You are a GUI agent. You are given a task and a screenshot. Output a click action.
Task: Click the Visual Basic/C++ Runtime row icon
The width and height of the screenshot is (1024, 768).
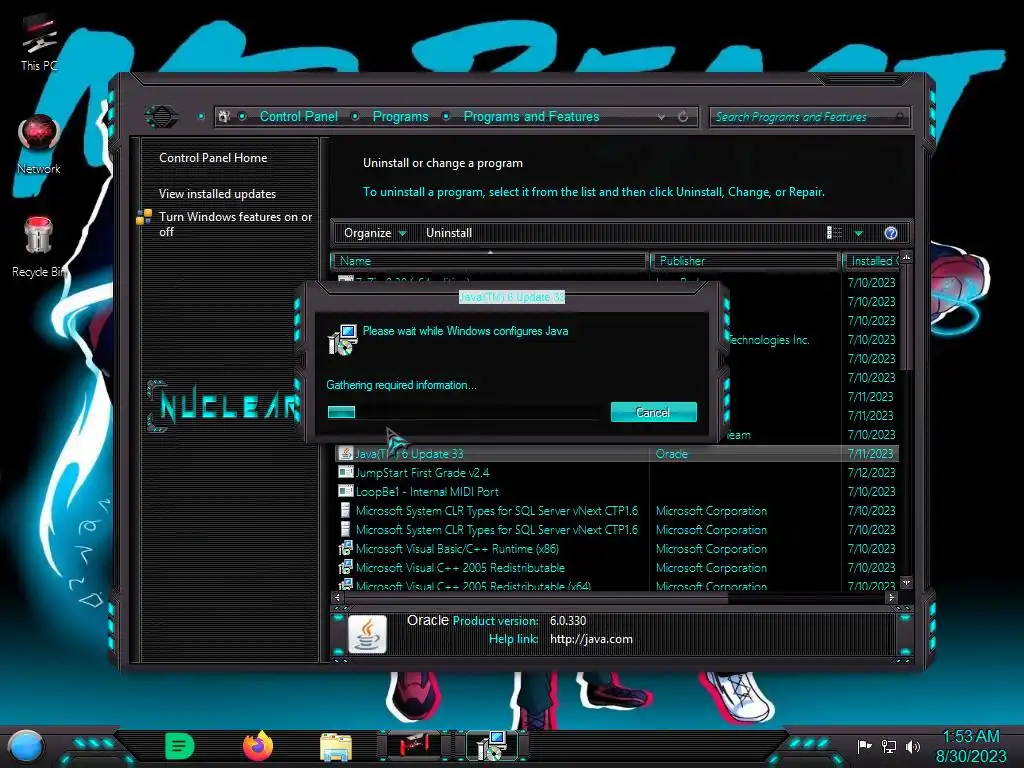point(345,549)
